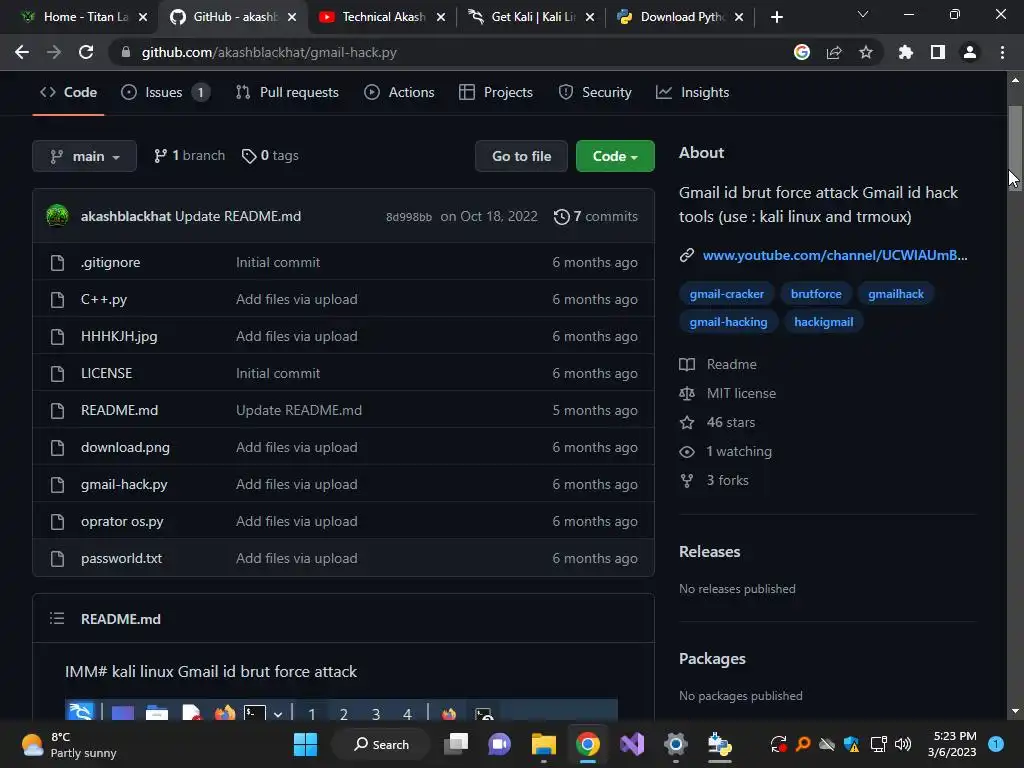Open the akashblackhat author link

click(x=125, y=216)
